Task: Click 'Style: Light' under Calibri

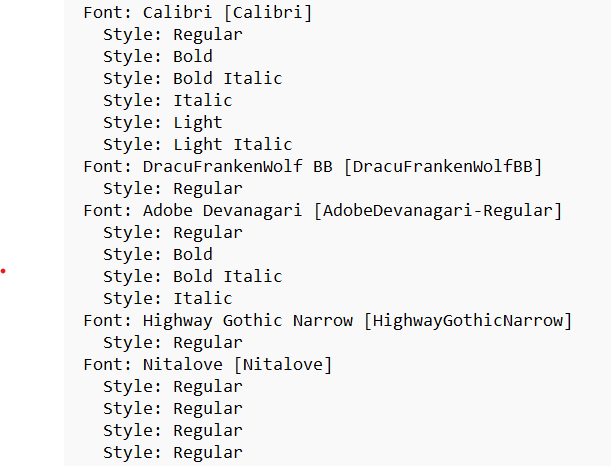Action: pyautogui.click(x=162, y=123)
